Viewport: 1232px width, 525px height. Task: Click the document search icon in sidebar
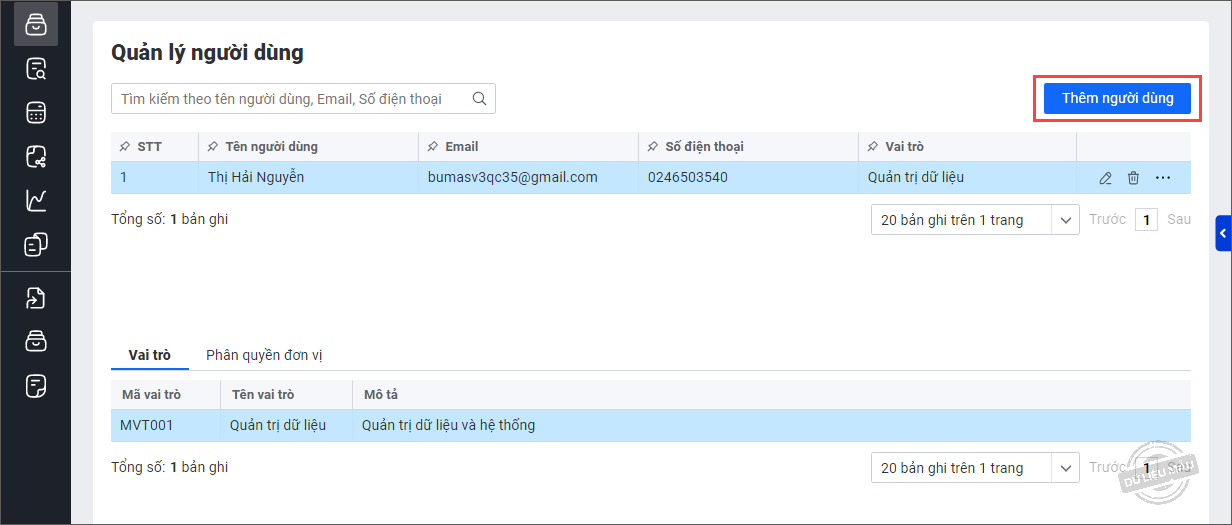coord(36,69)
